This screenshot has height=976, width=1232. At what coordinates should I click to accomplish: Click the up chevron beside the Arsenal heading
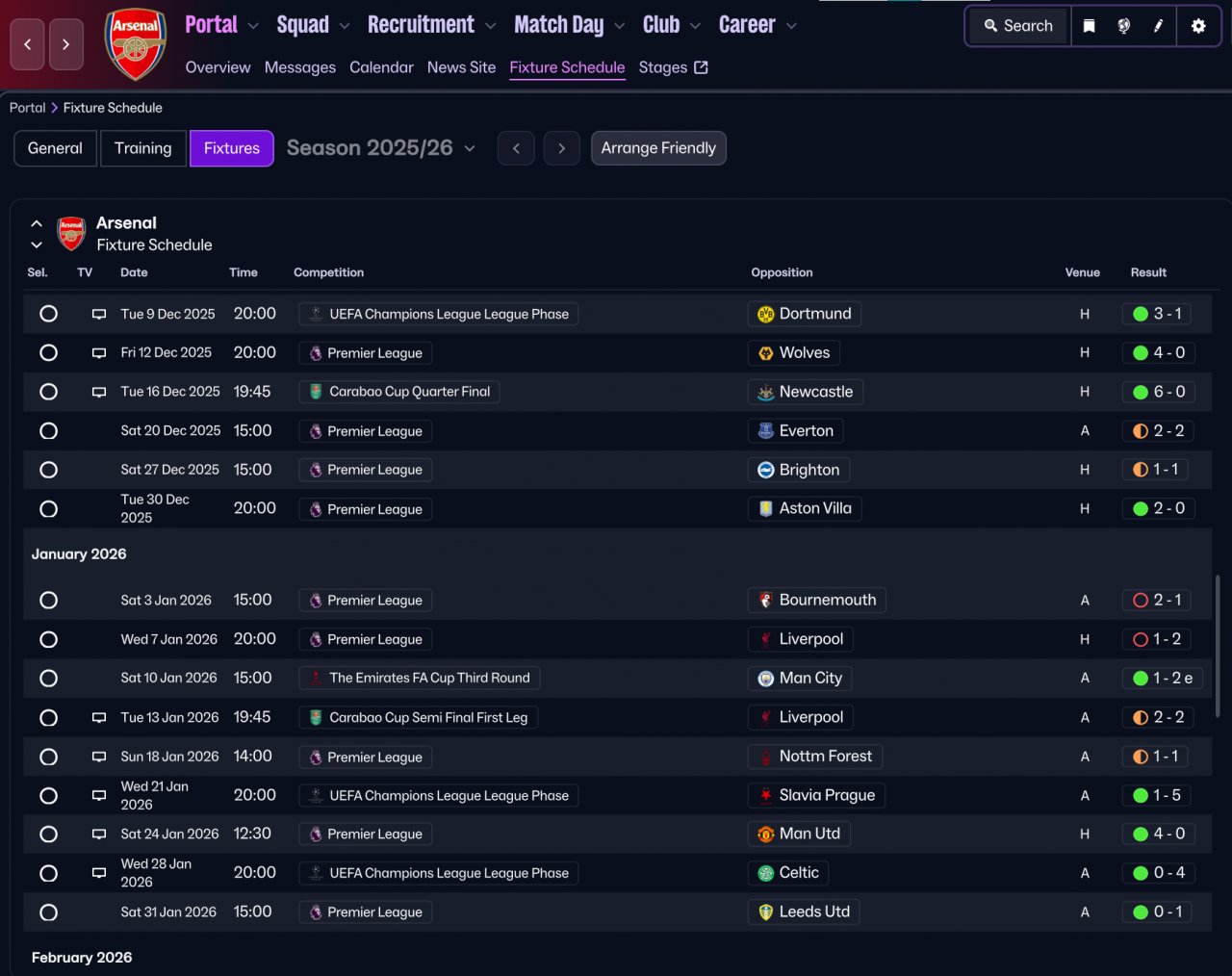tap(37, 223)
